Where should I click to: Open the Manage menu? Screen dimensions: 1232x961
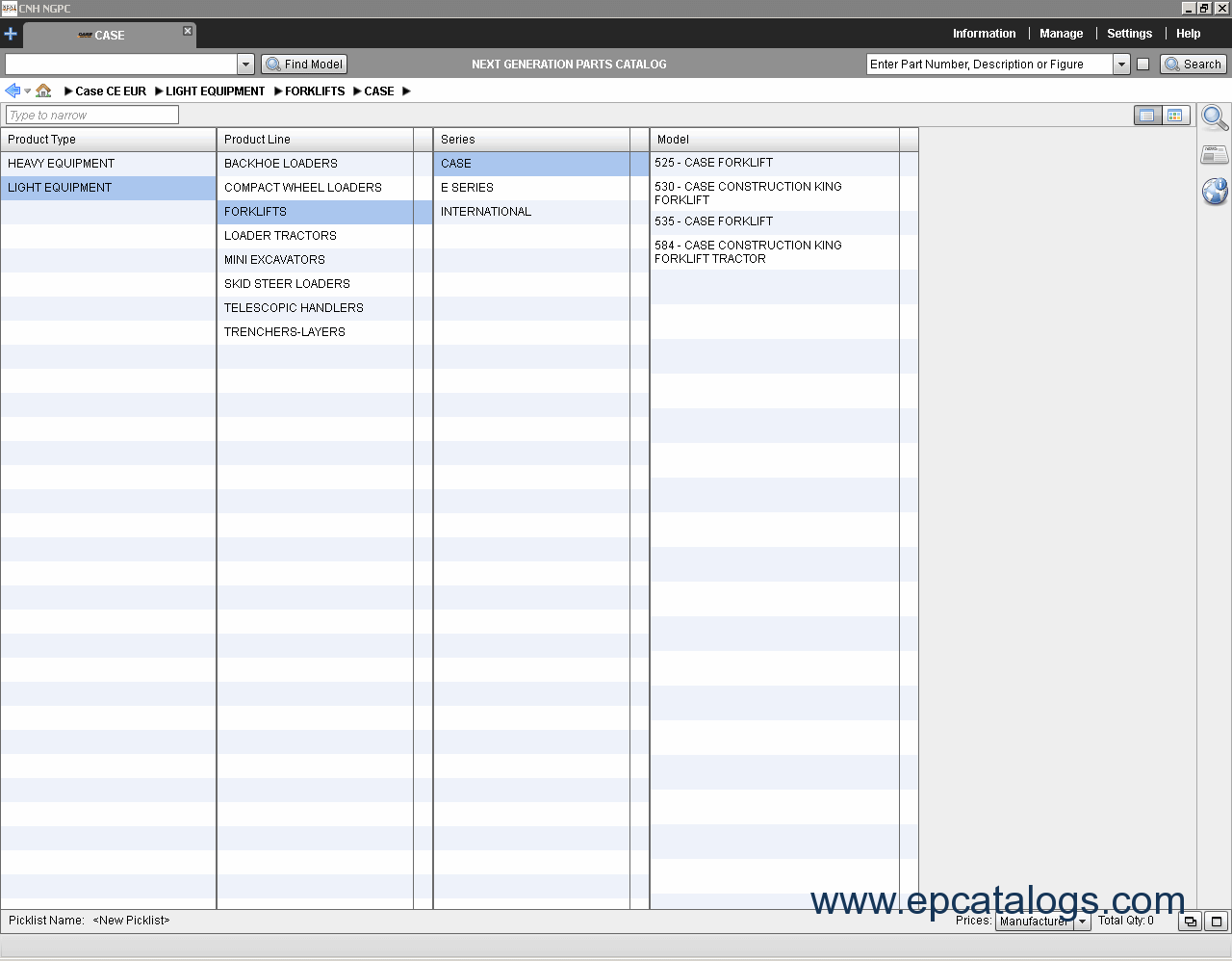coord(1061,34)
